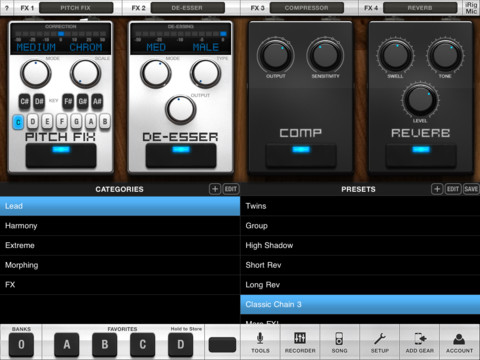Load the Twins preset
The image size is (480, 360).
click(360, 206)
